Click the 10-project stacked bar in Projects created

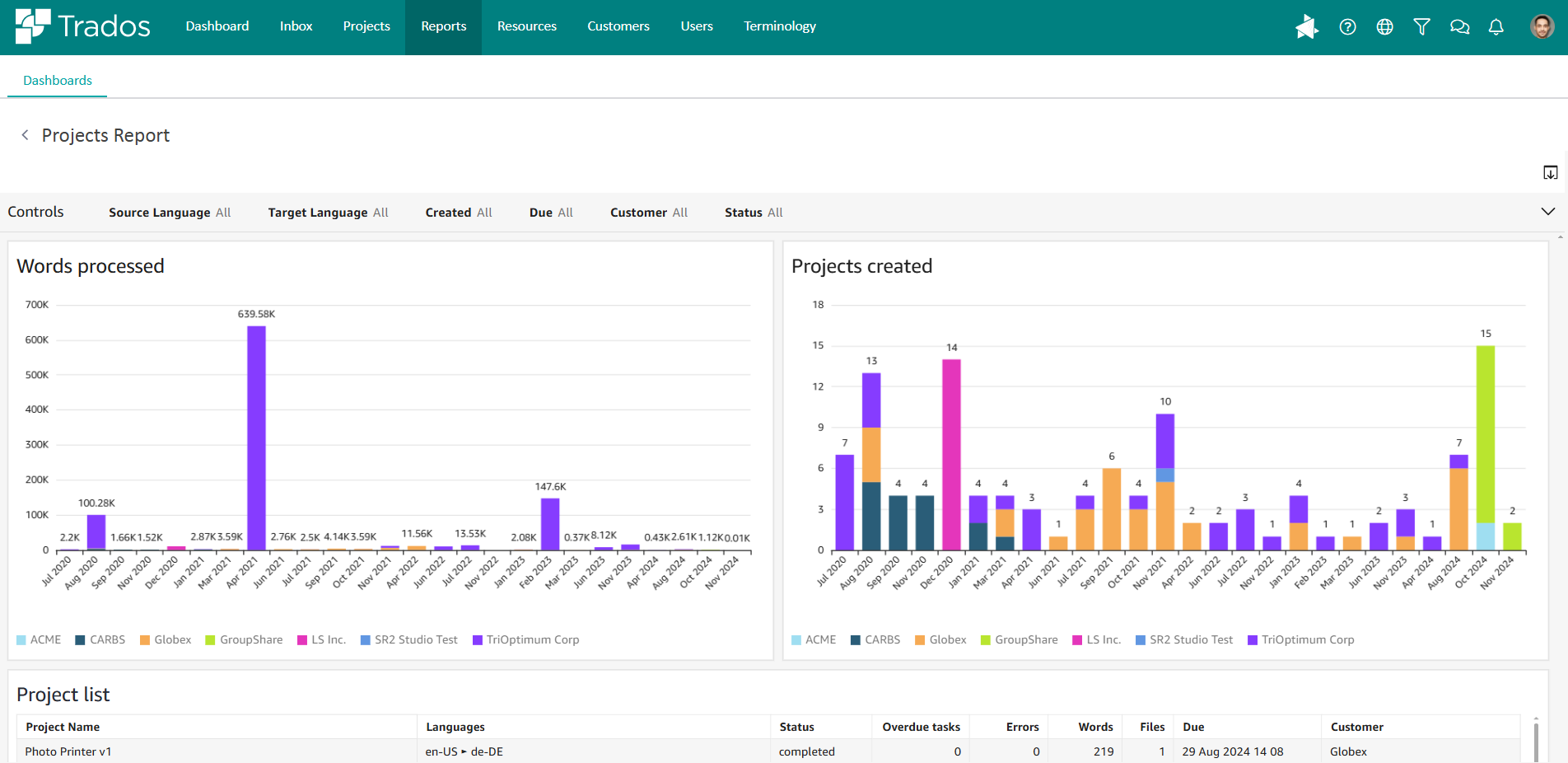coord(1165,482)
